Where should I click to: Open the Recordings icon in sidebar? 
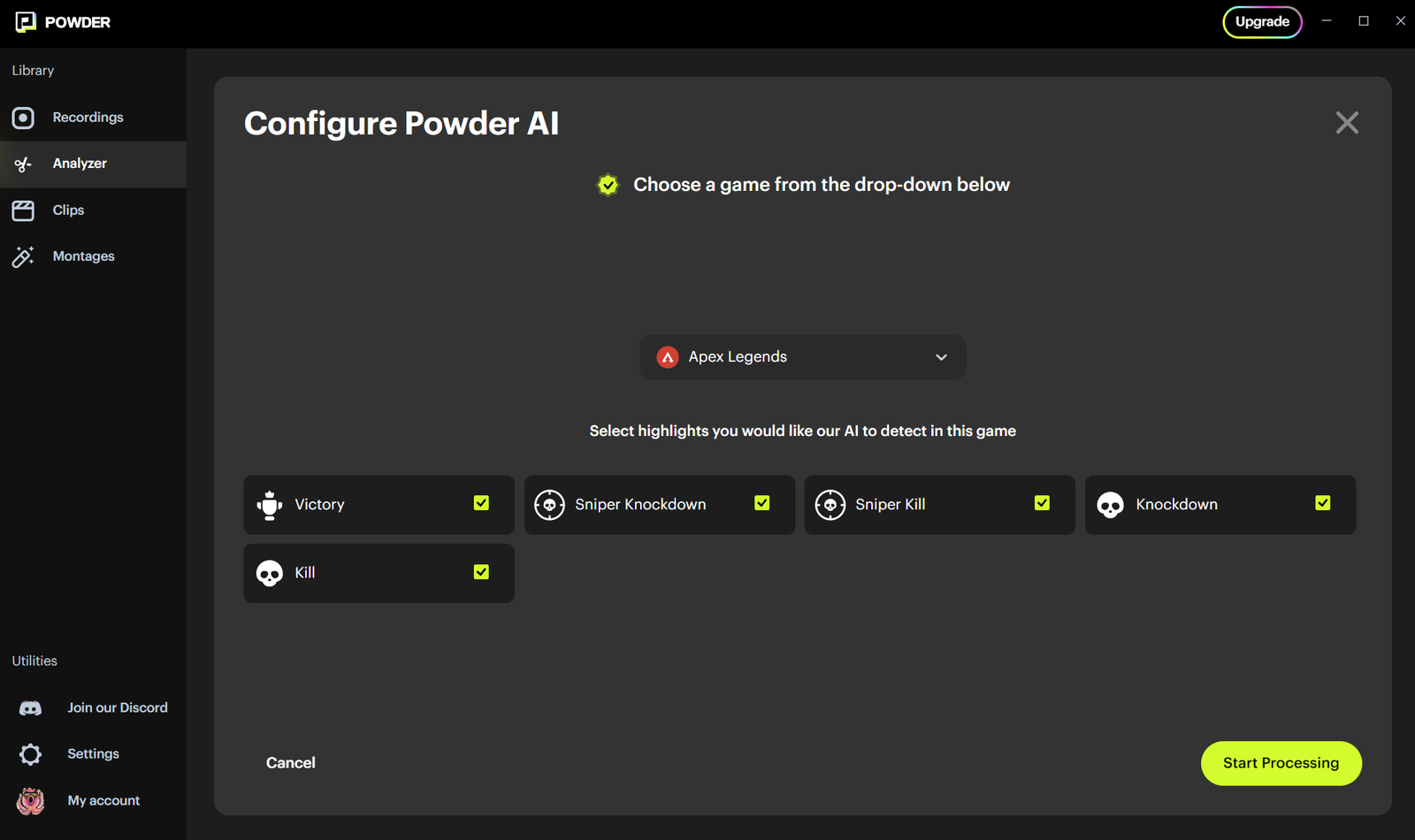[x=23, y=118]
